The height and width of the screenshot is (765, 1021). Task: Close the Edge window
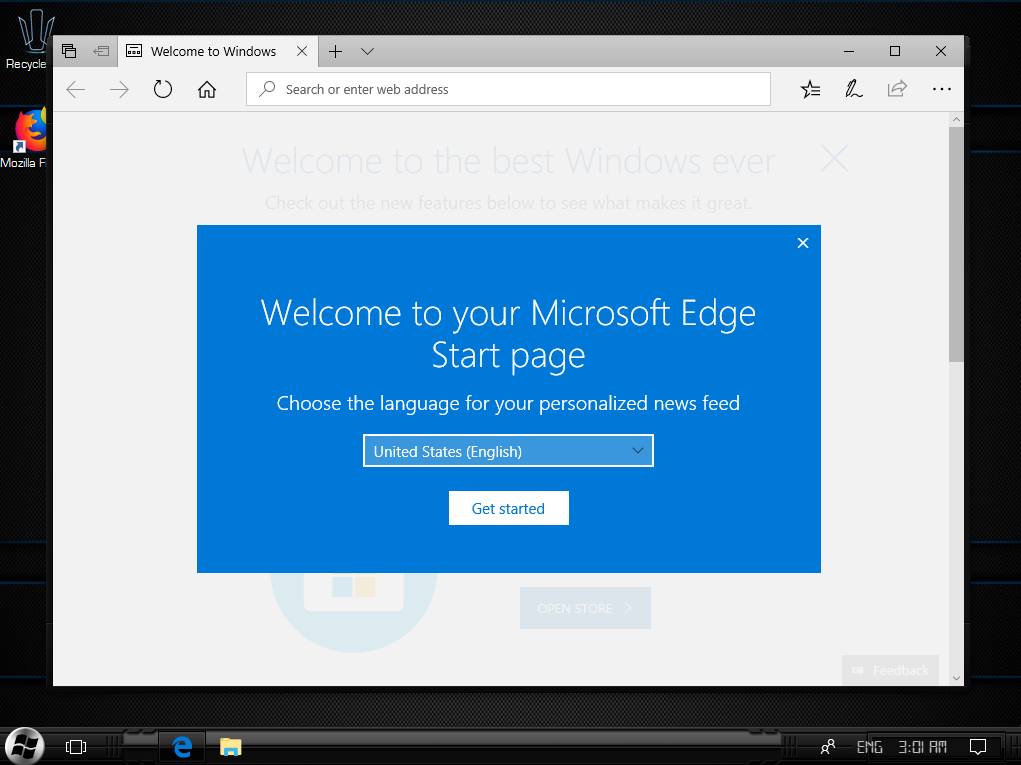pyautogui.click(x=941, y=51)
